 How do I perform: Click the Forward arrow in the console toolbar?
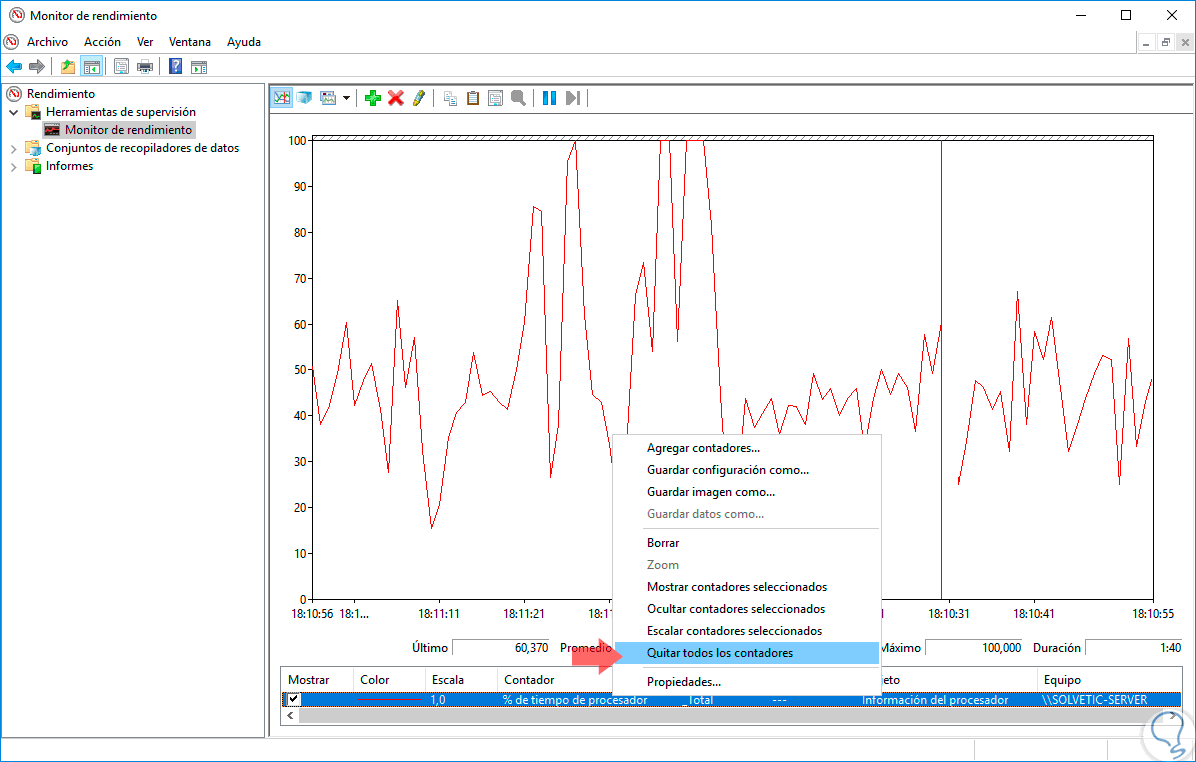(37, 67)
